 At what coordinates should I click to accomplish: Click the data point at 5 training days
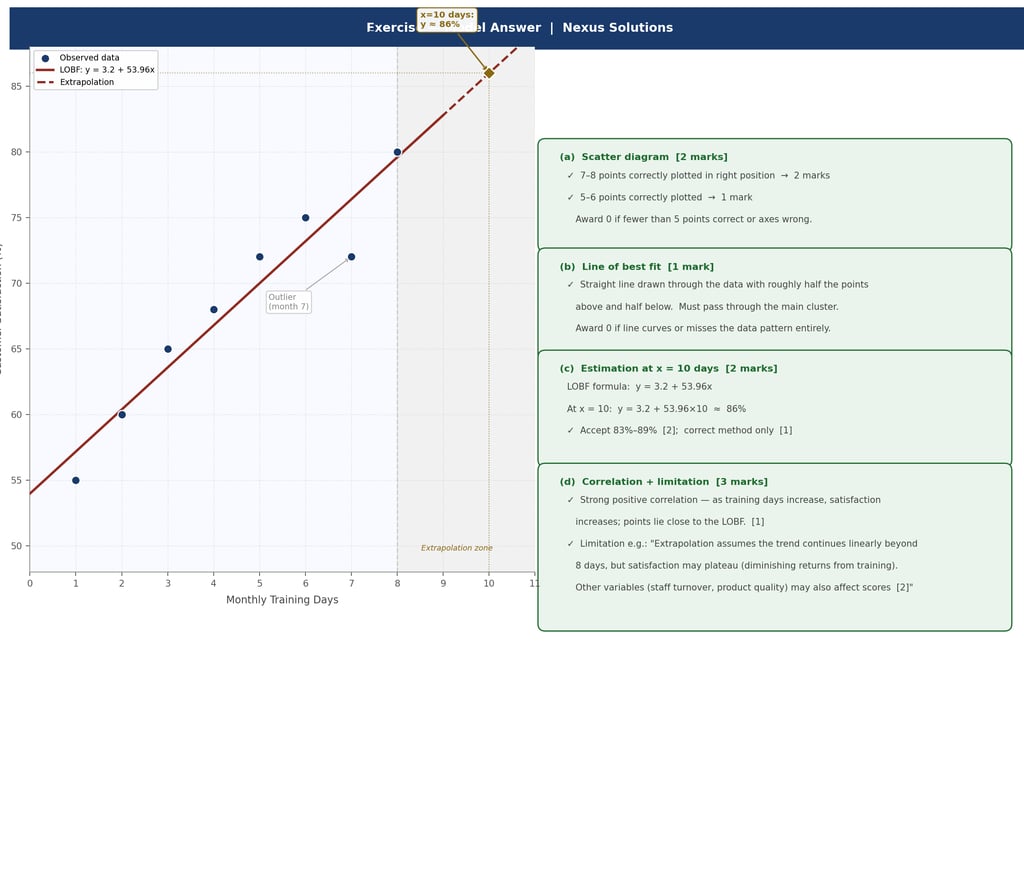pyautogui.click(x=259, y=257)
